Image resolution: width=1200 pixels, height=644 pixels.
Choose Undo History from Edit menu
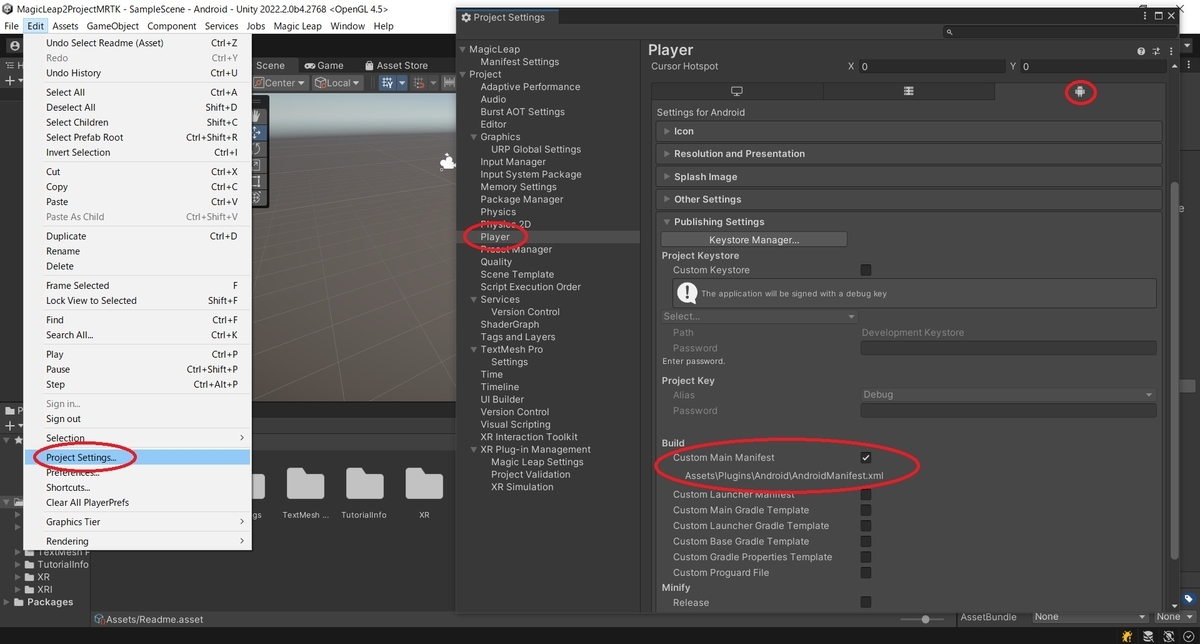tap(137, 73)
